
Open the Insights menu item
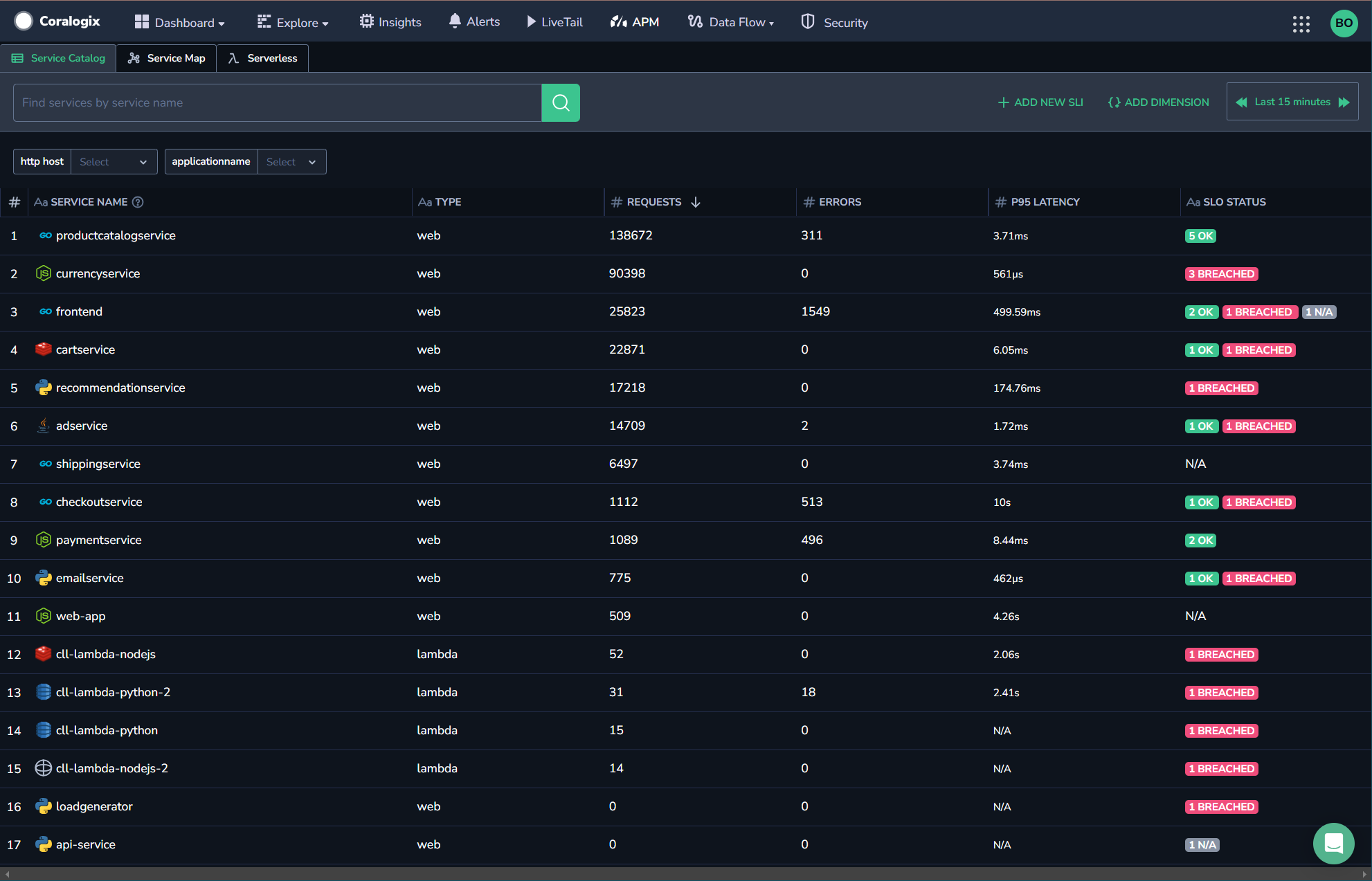(x=390, y=22)
